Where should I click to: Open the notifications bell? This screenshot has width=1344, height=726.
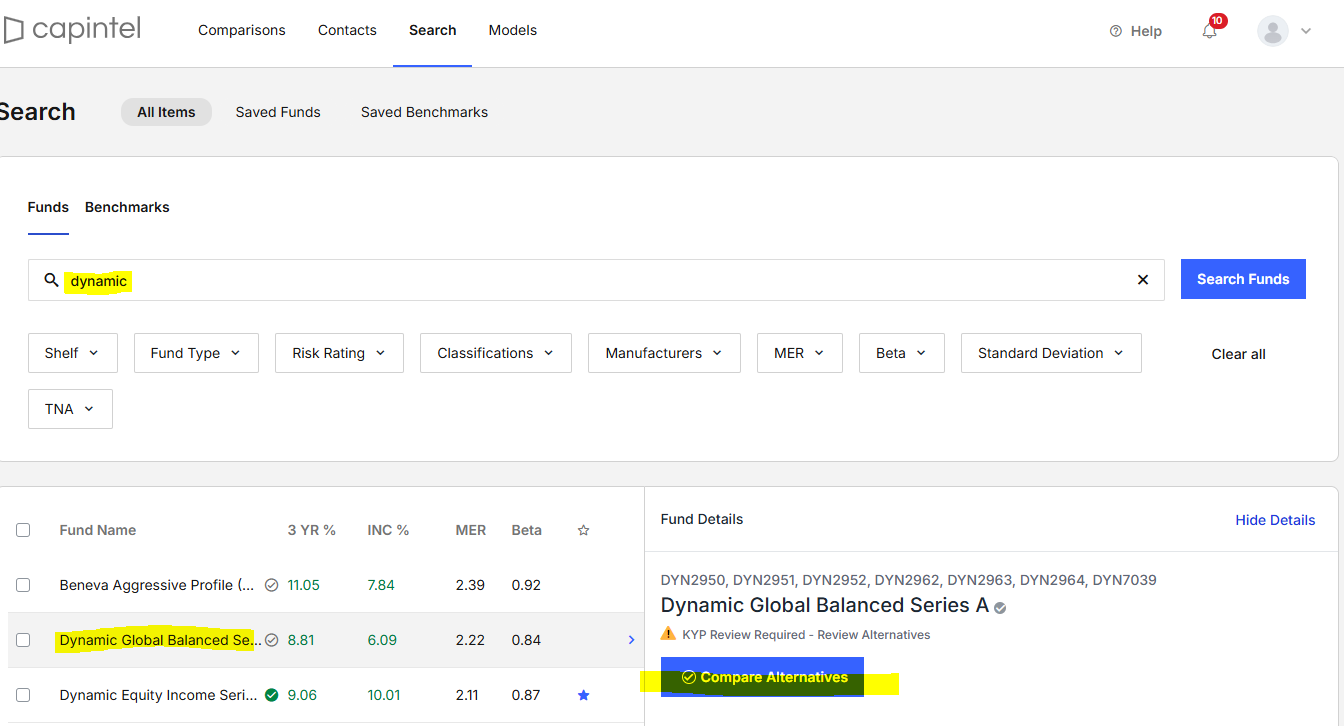click(x=1210, y=31)
